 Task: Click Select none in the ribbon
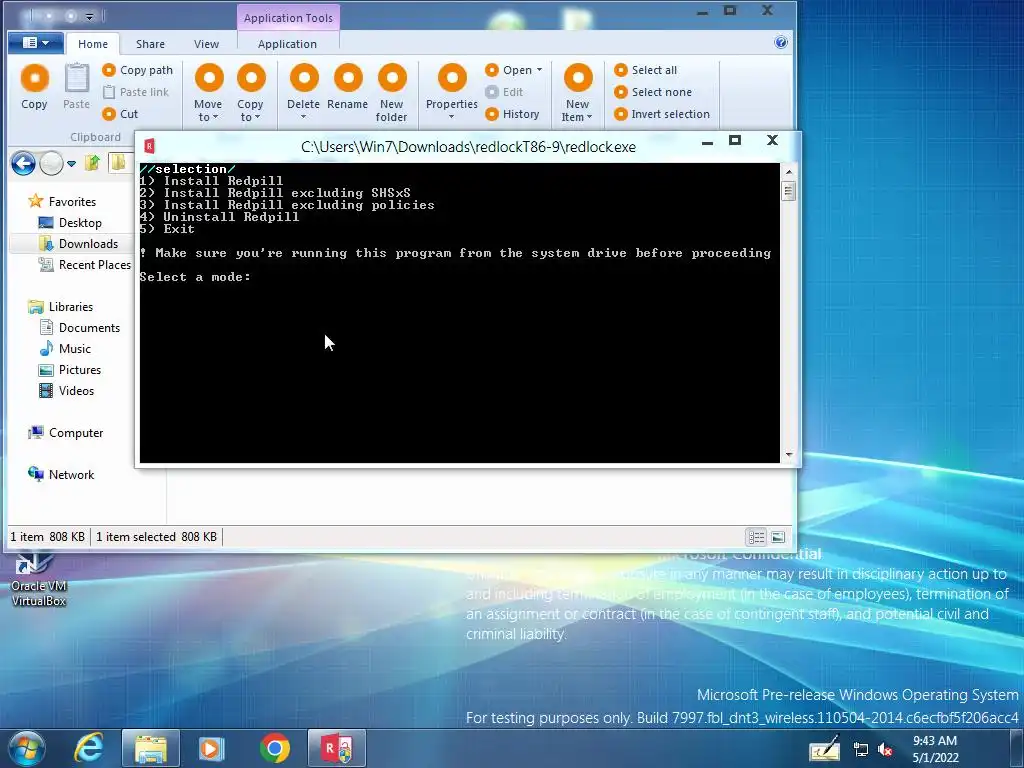point(653,92)
